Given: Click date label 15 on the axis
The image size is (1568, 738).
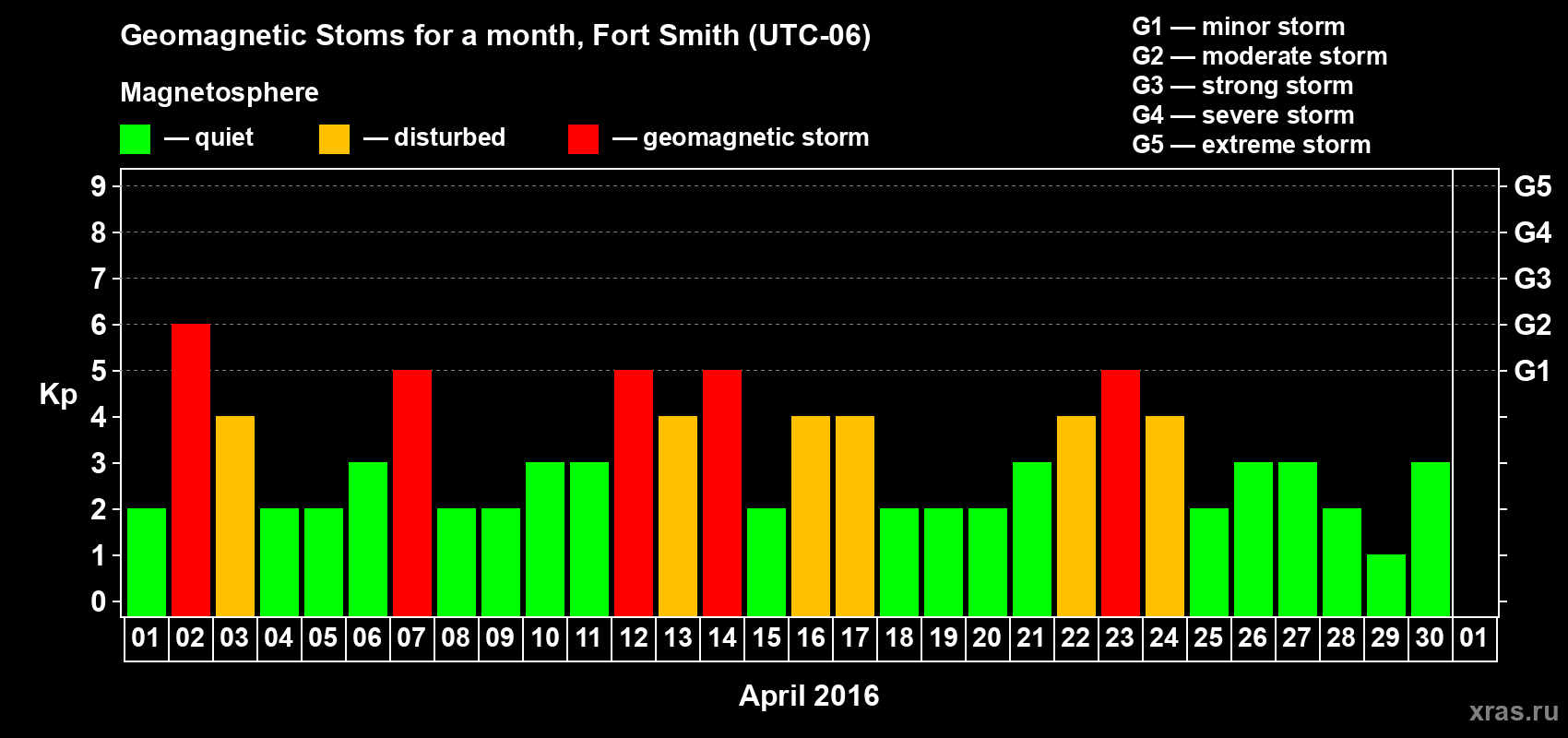Looking at the screenshot, I should click(766, 638).
